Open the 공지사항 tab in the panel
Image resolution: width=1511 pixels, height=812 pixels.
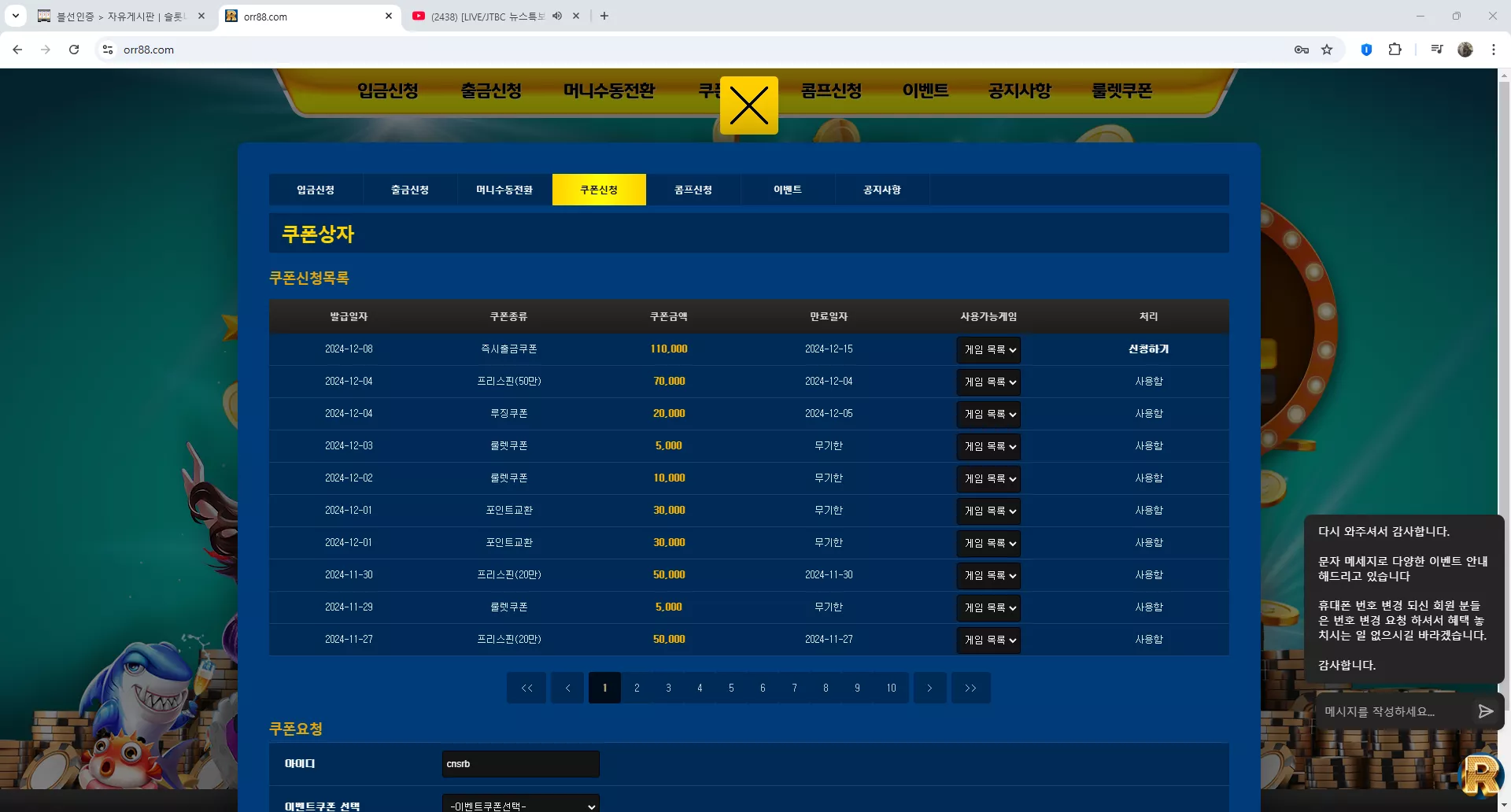pyautogui.click(x=882, y=190)
